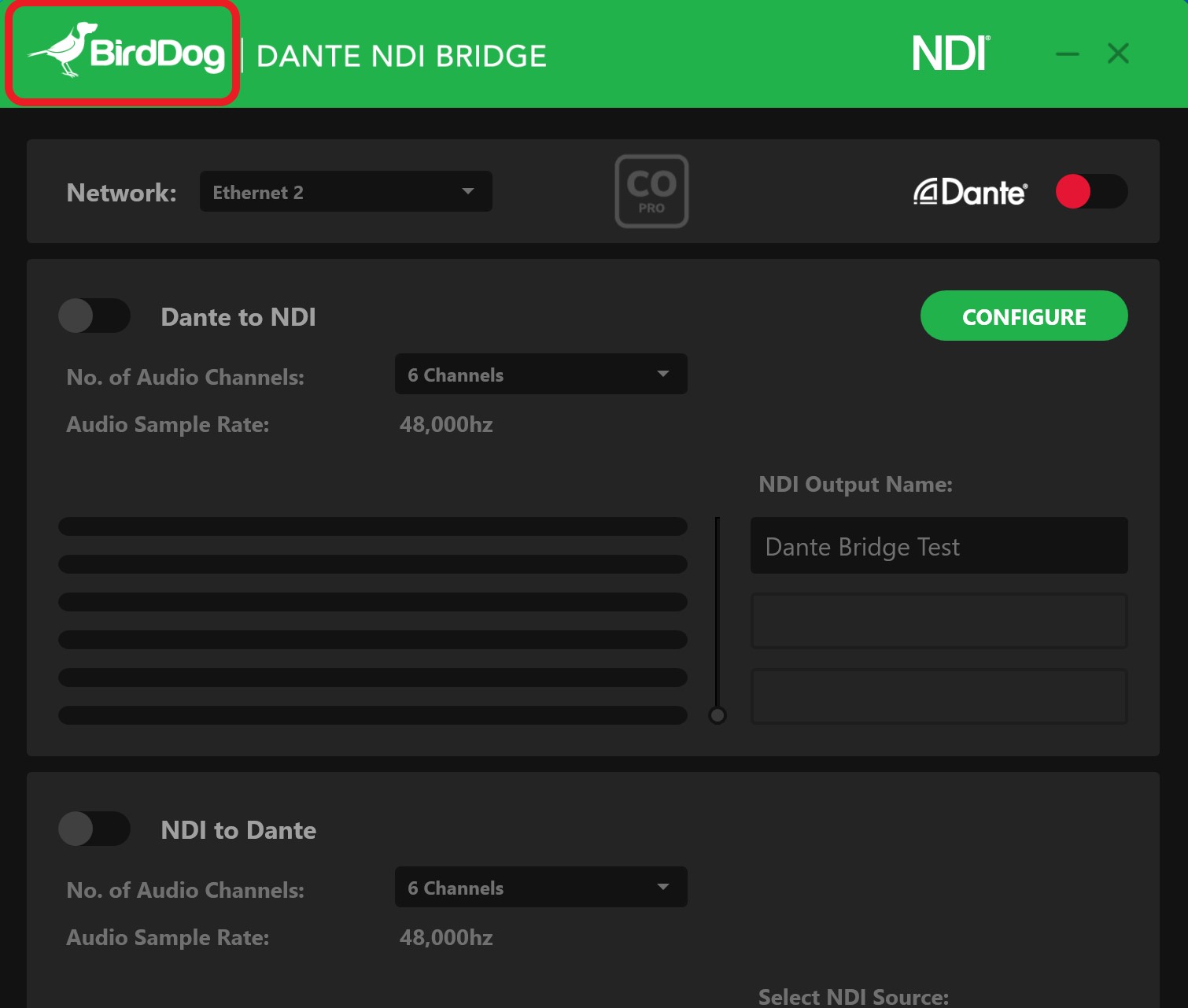Click the NDI logo in header
This screenshot has width=1188, height=1008.
(950, 54)
